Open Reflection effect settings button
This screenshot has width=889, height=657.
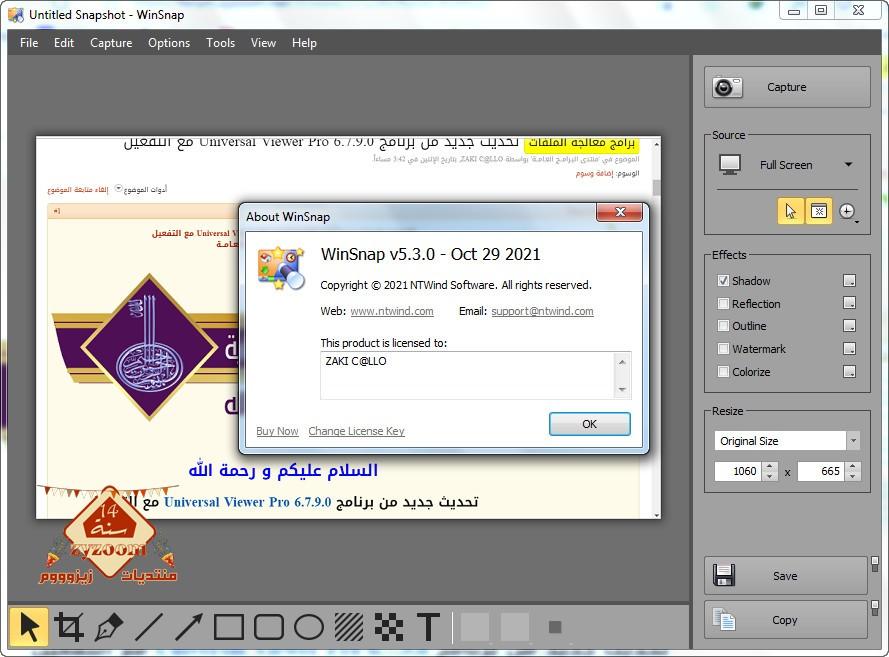[849, 303]
